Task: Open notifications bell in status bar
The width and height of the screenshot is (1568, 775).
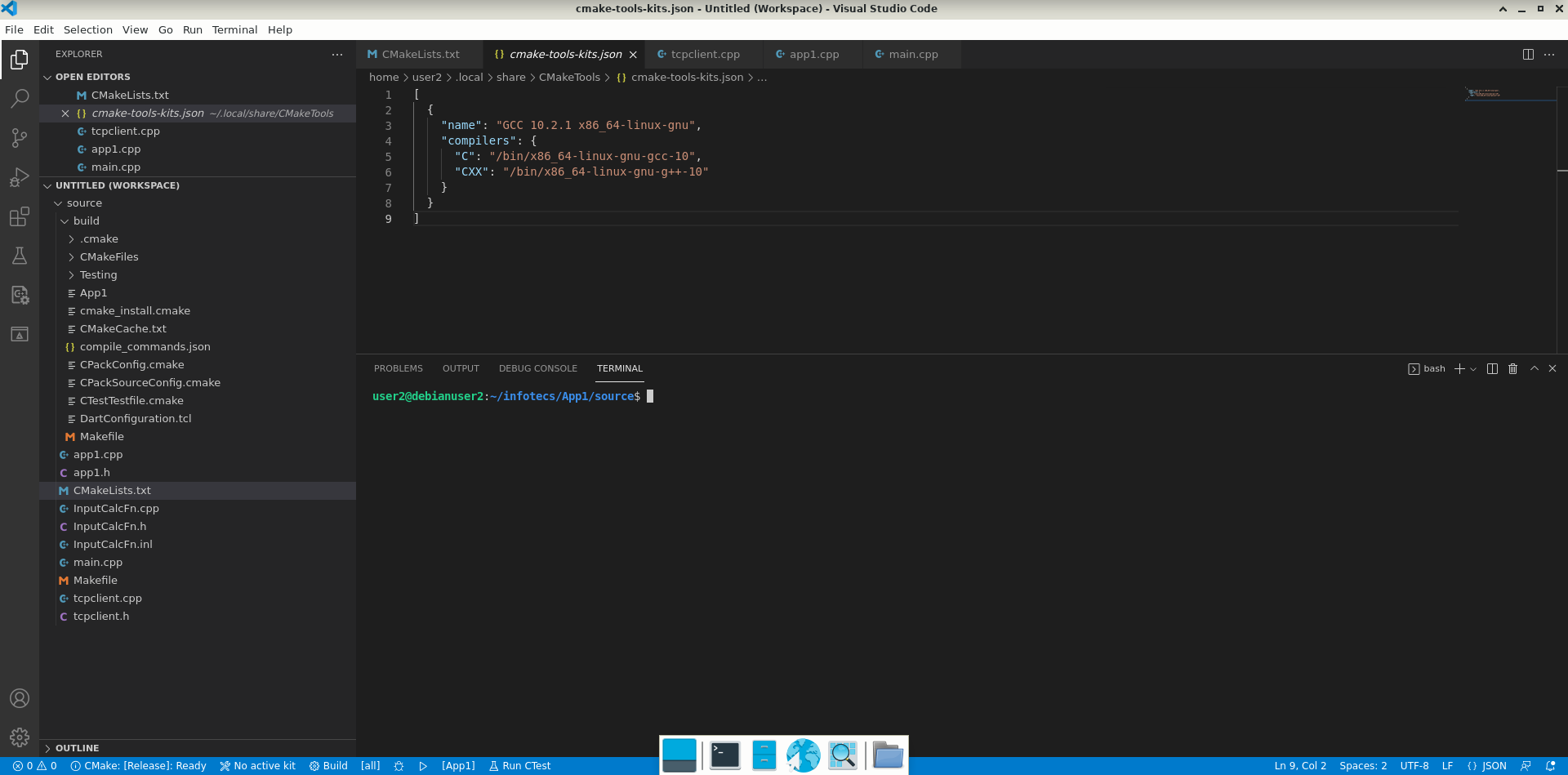Action: pos(1551,766)
